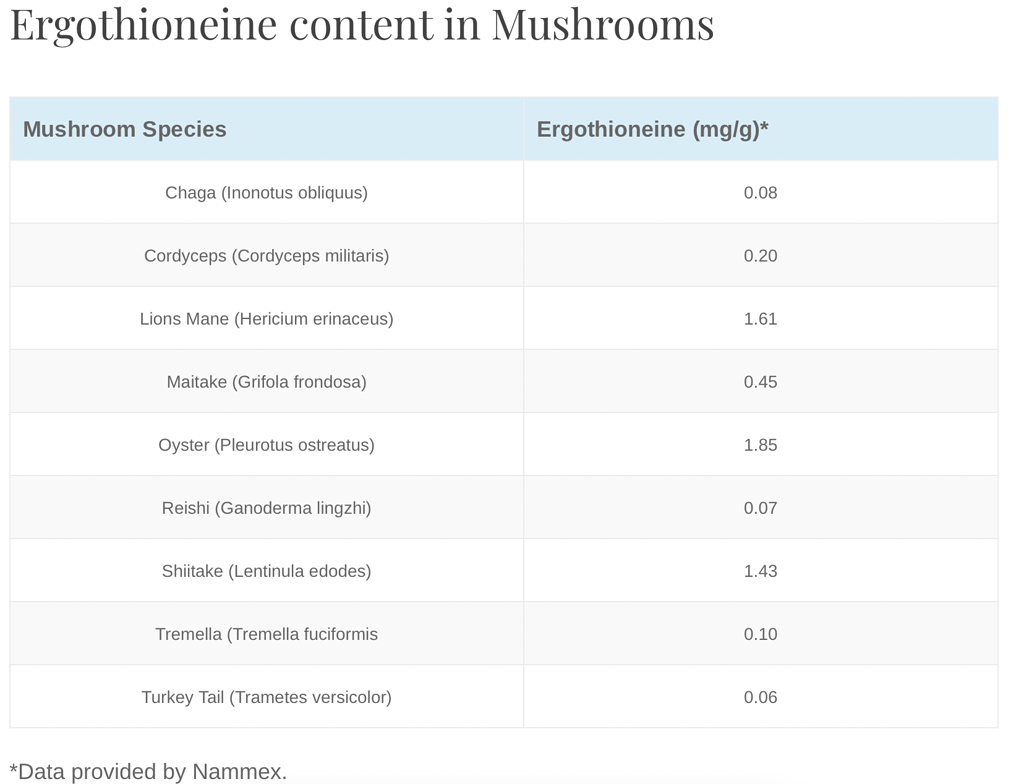Viewport: 1024px width, 784px height.
Task: Click the 0.20 value for Cordyceps
Action: point(761,255)
